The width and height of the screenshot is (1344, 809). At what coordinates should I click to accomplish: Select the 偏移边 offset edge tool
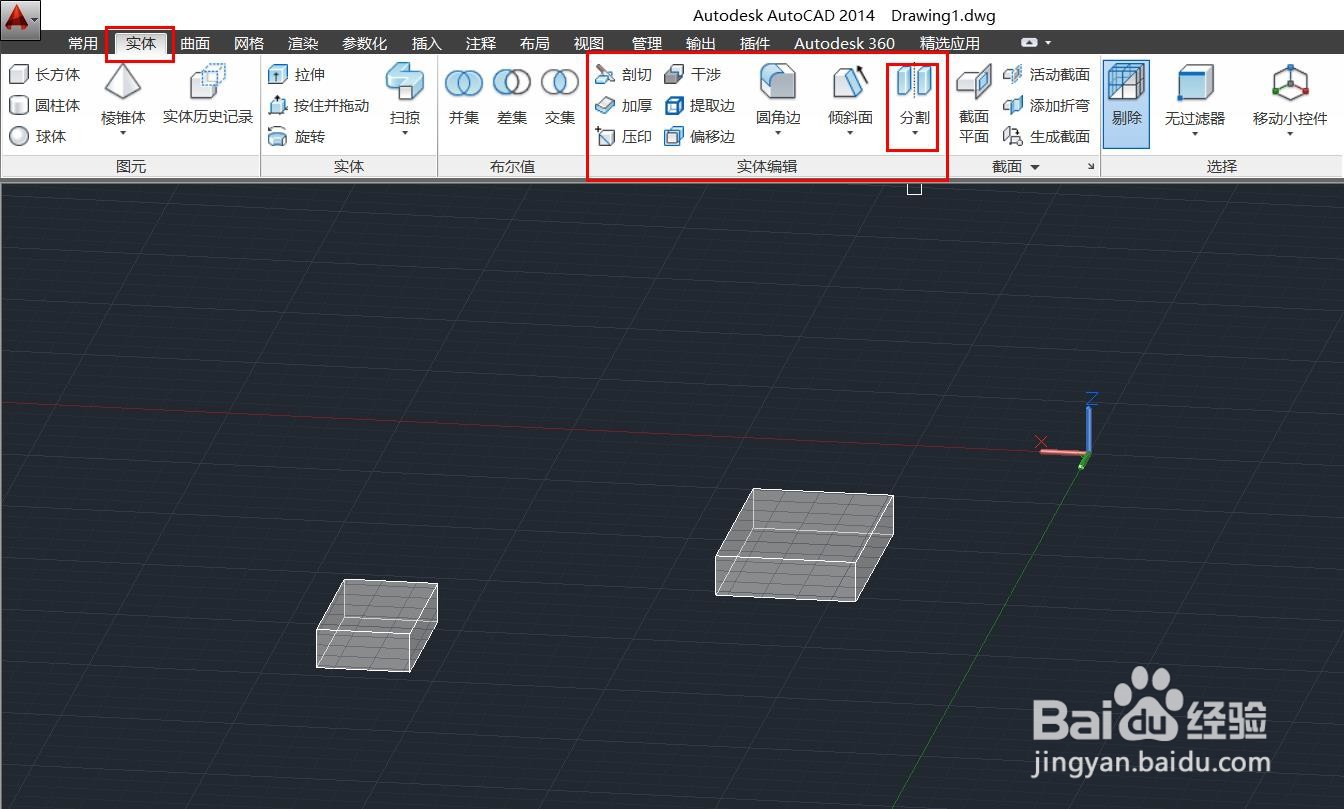700,137
